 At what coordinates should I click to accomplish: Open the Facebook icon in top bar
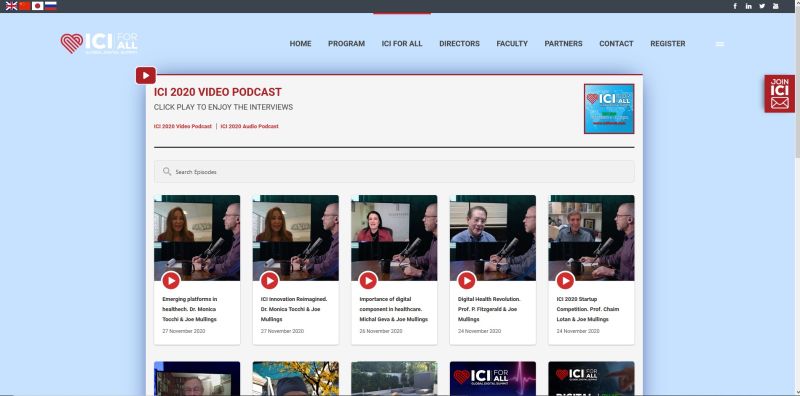[x=735, y=6]
